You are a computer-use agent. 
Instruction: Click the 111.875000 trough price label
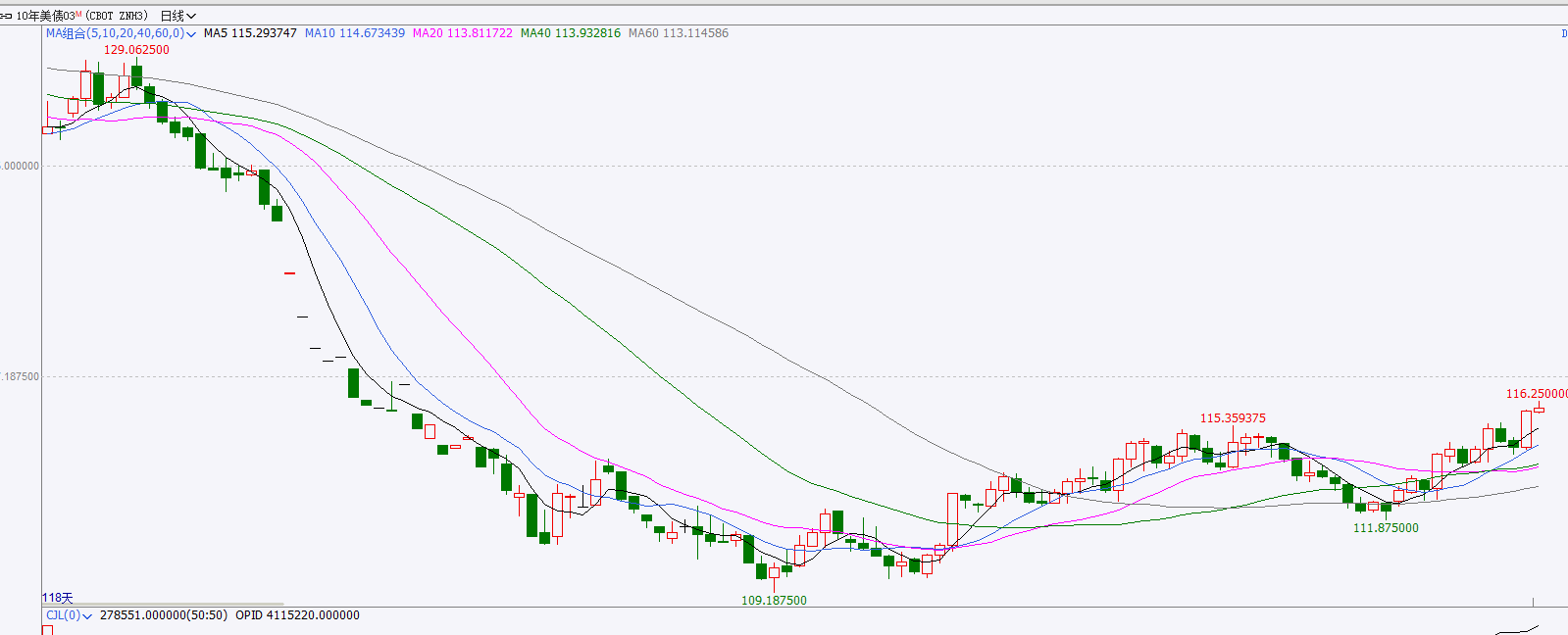1386,528
